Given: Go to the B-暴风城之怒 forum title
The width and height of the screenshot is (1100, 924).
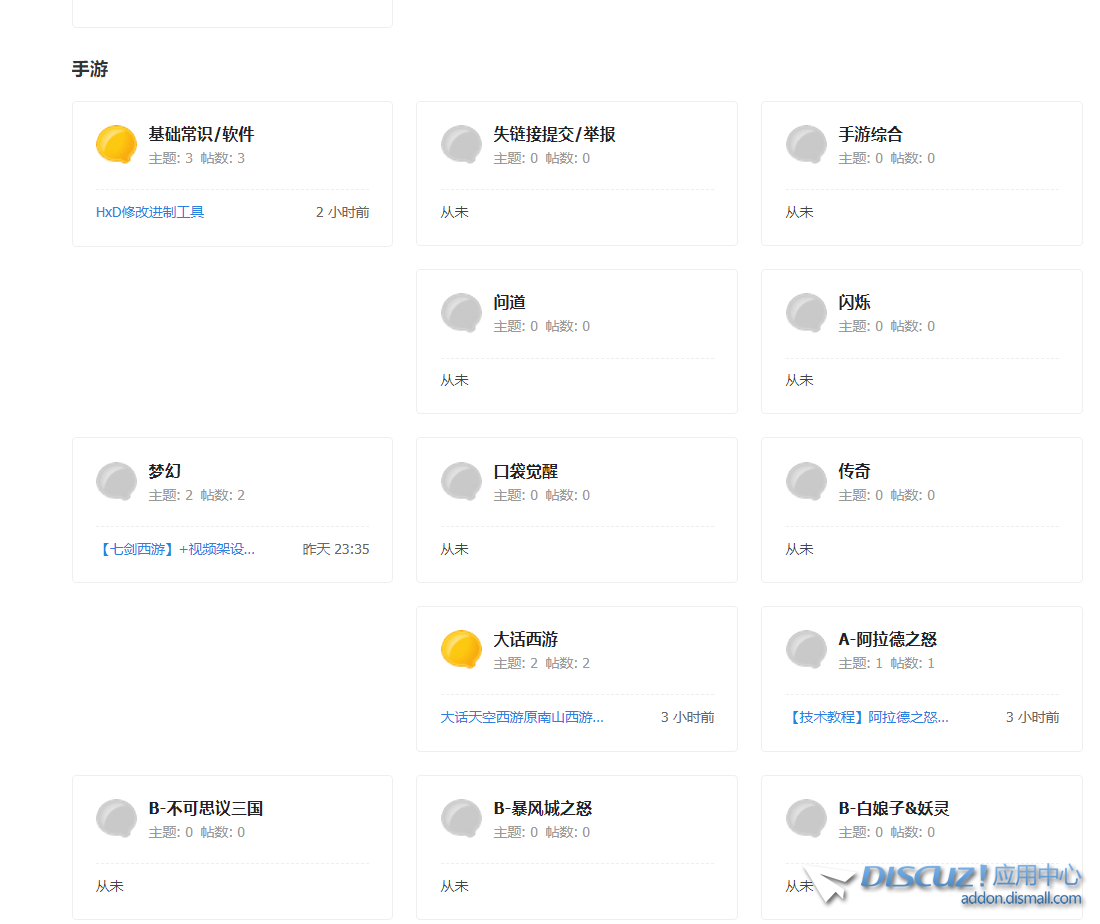Looking at the screenshot, I should click(x=542, y=808).
